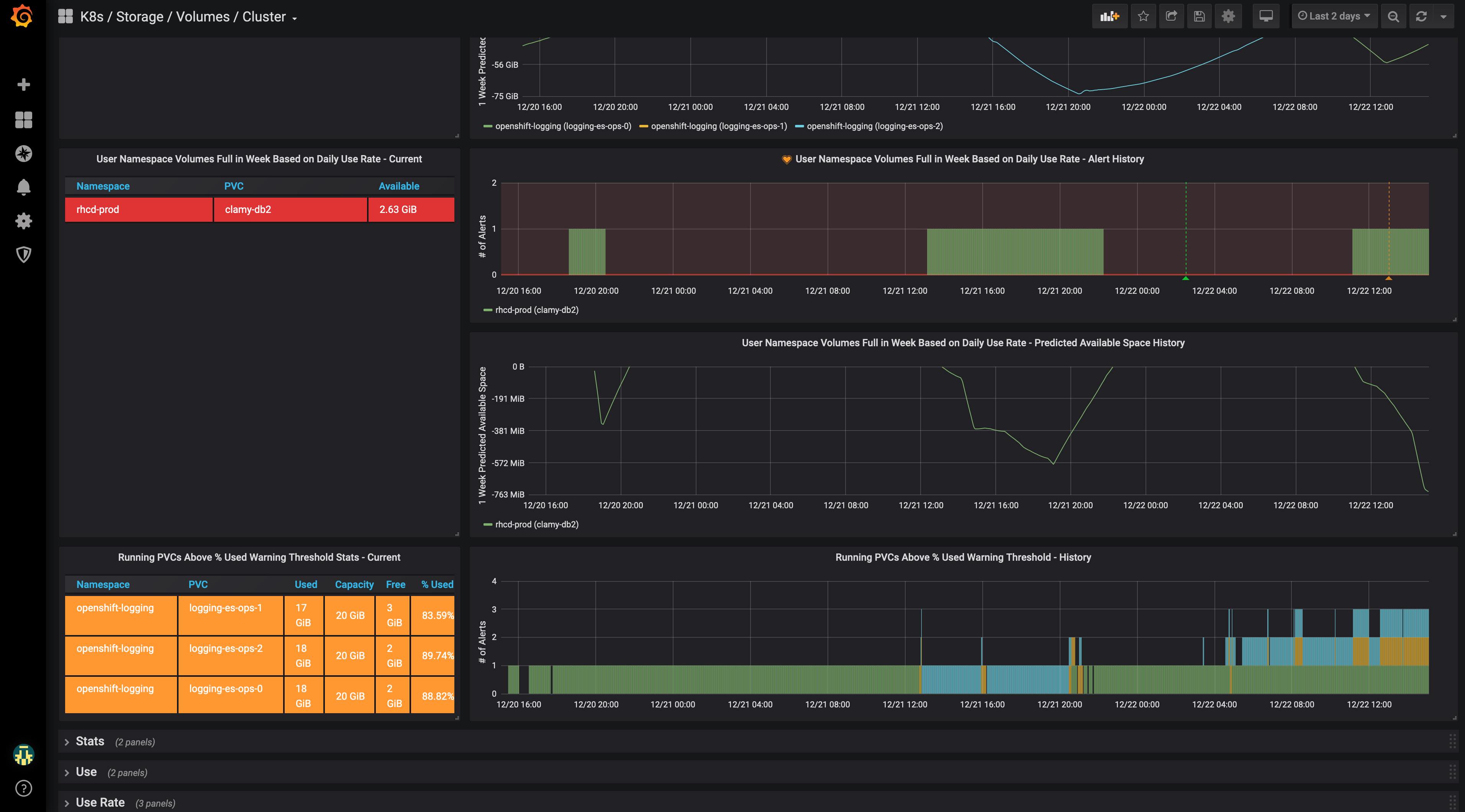Screen dimensions: 1465x812
Task: Open Dashboards from the sidebar grid icon
Action: [23, 120]
